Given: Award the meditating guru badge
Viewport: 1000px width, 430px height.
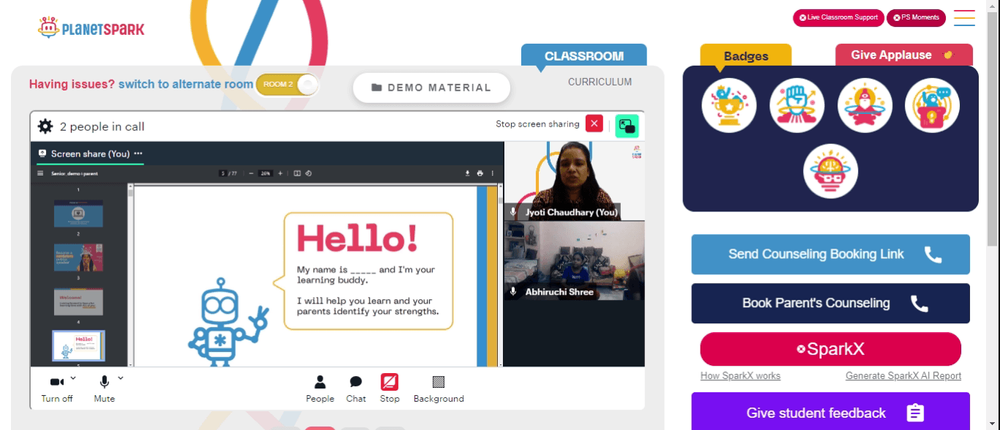Looking at the screenshot, I should click(864, 105).
